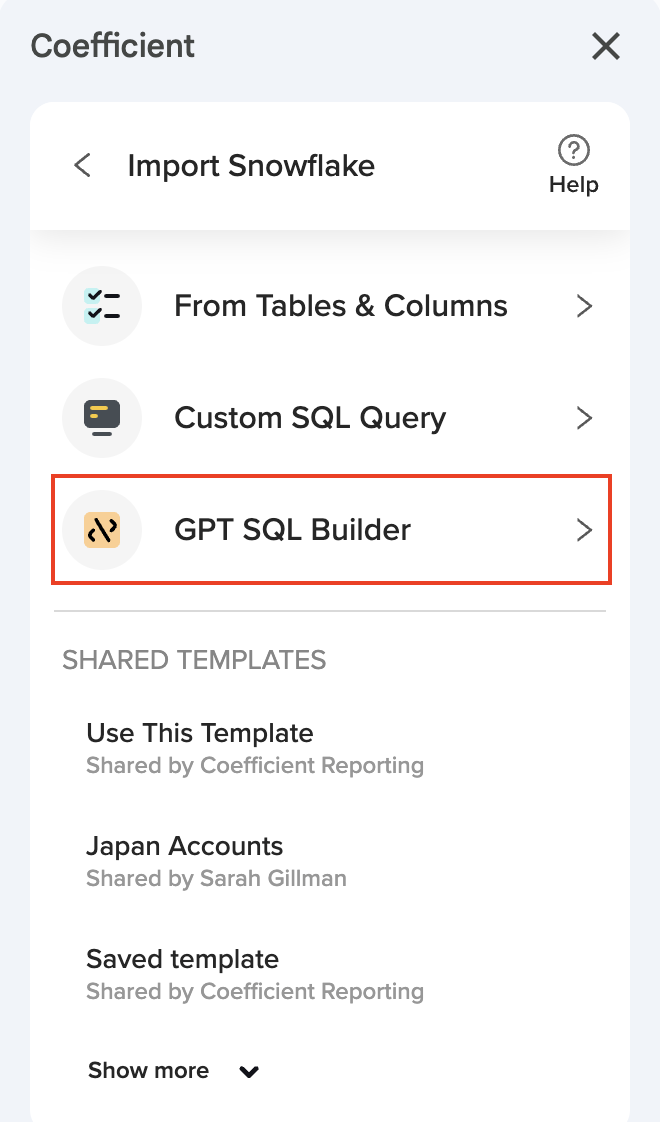Open the Use This Template shared template
The height and width of the screenshot is (1122, 660).
coord(200,733)
